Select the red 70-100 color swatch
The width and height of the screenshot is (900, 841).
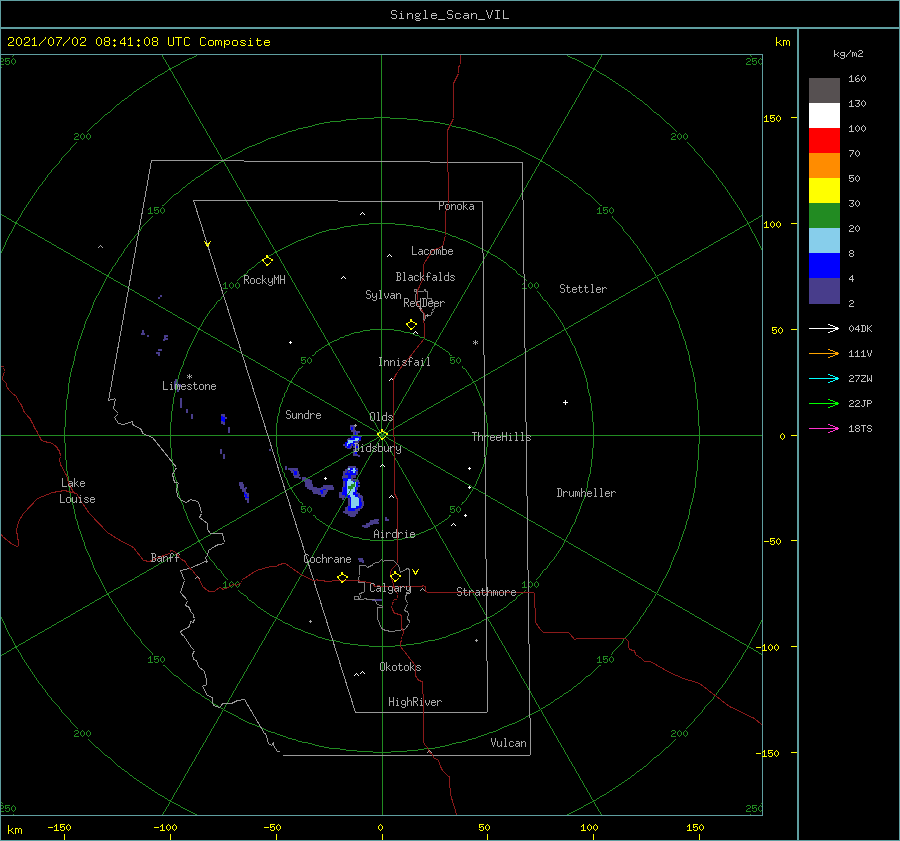coord(824,141)
